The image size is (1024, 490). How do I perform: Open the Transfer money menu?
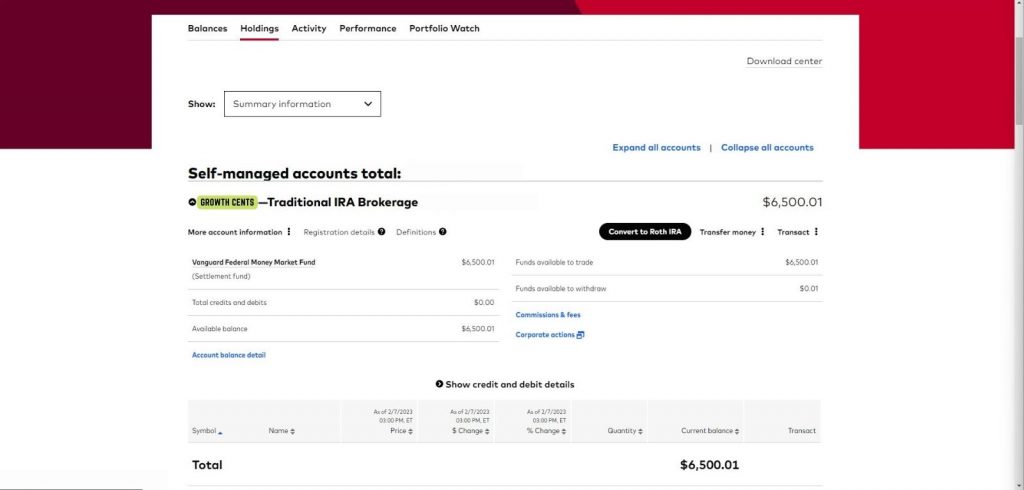pyautogui.click(x=732, y=232)
